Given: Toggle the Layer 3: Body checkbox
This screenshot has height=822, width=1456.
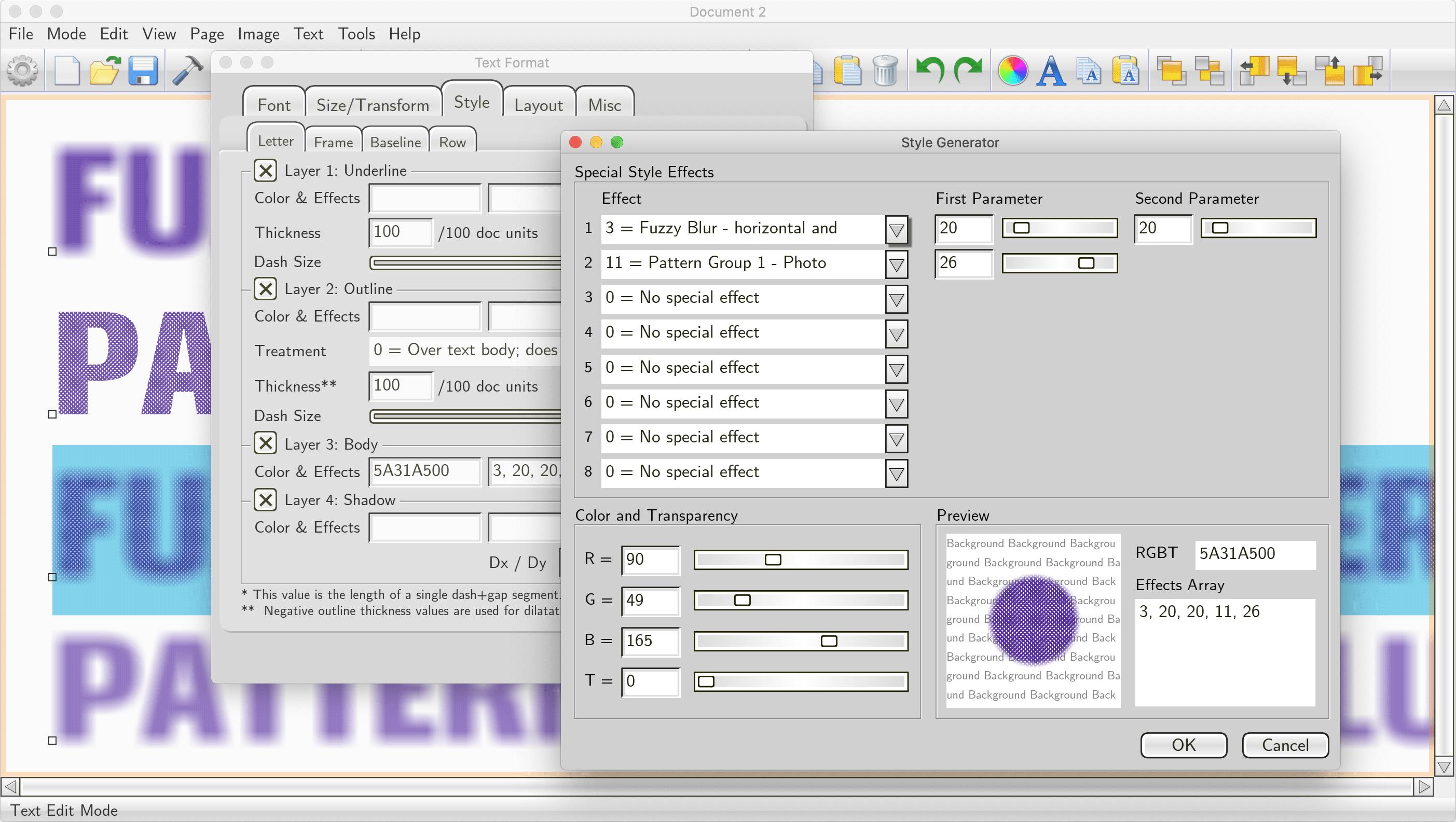Looking at the screenshot, I should point(265,443).
